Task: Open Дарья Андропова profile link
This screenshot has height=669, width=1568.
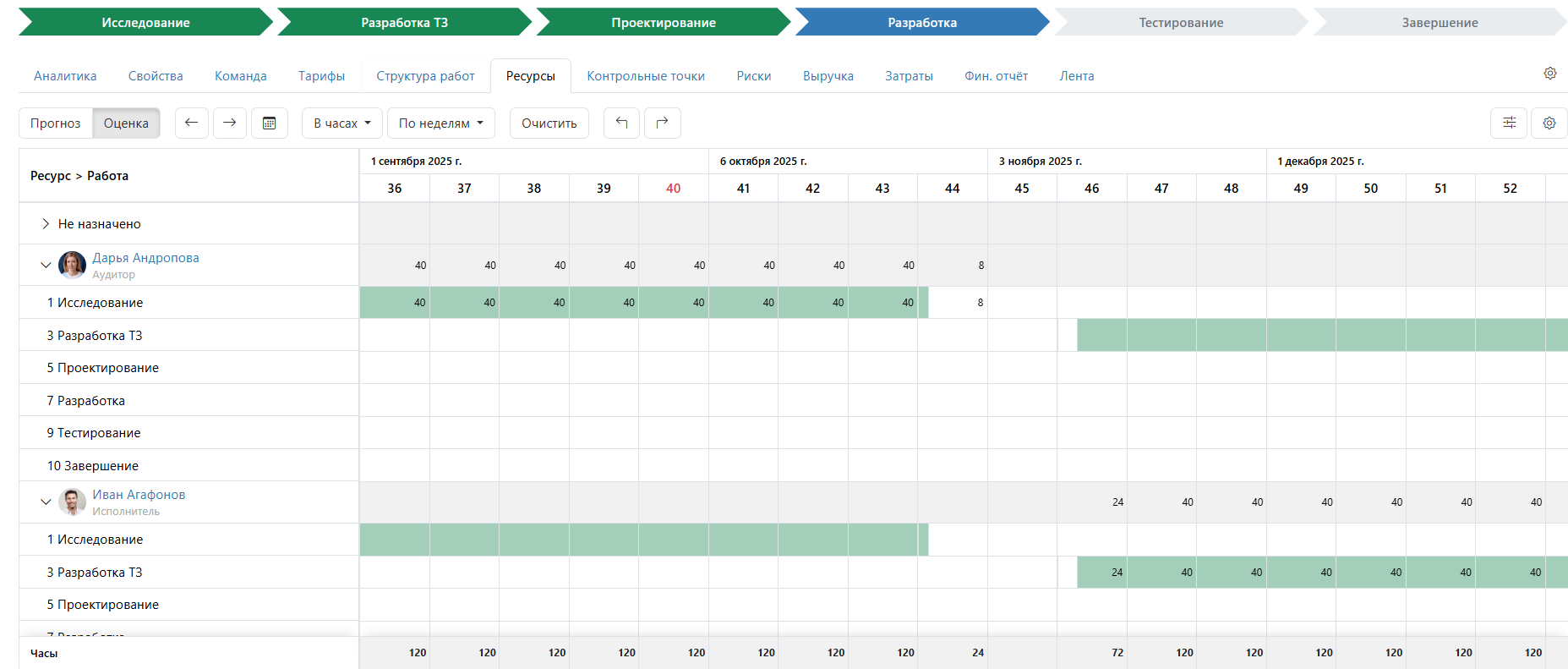Action: pos(145,258)
